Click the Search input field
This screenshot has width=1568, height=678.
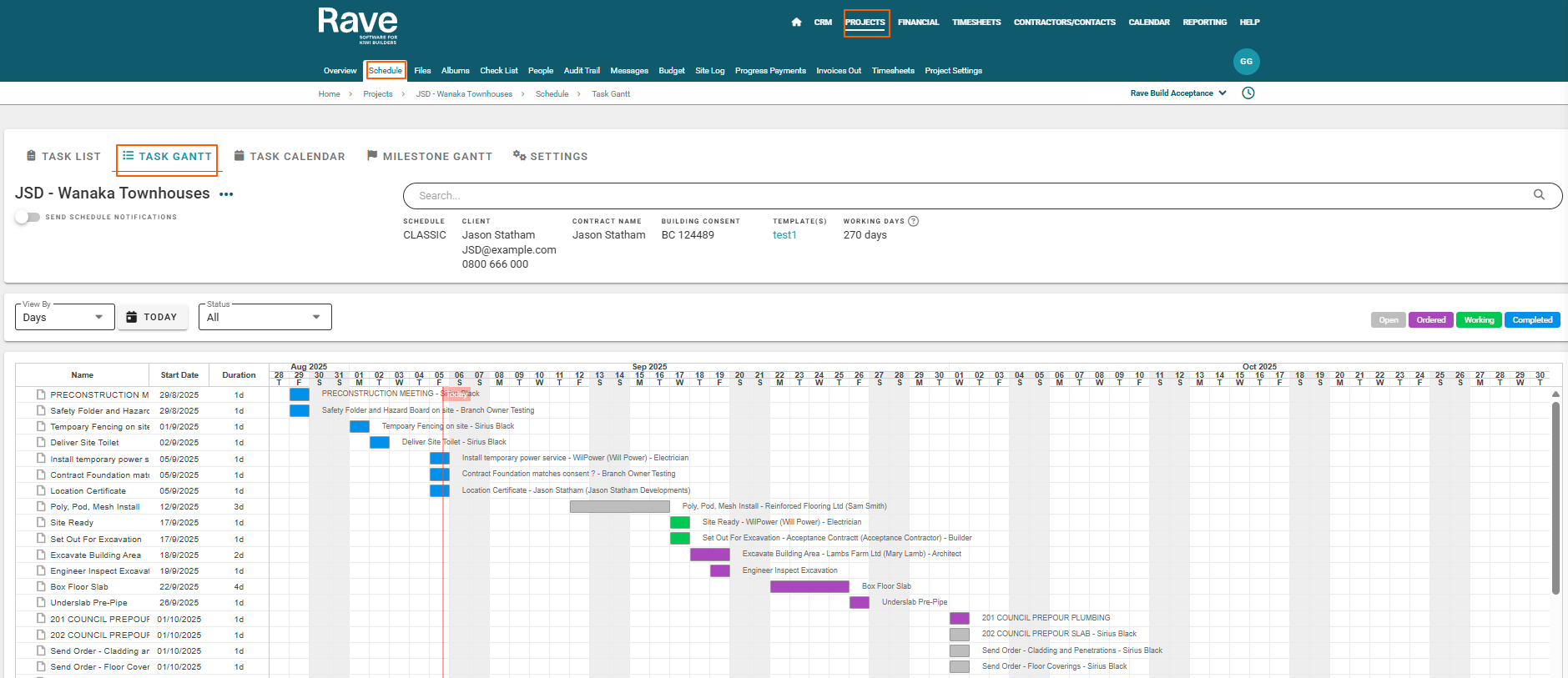pos(982,196)
